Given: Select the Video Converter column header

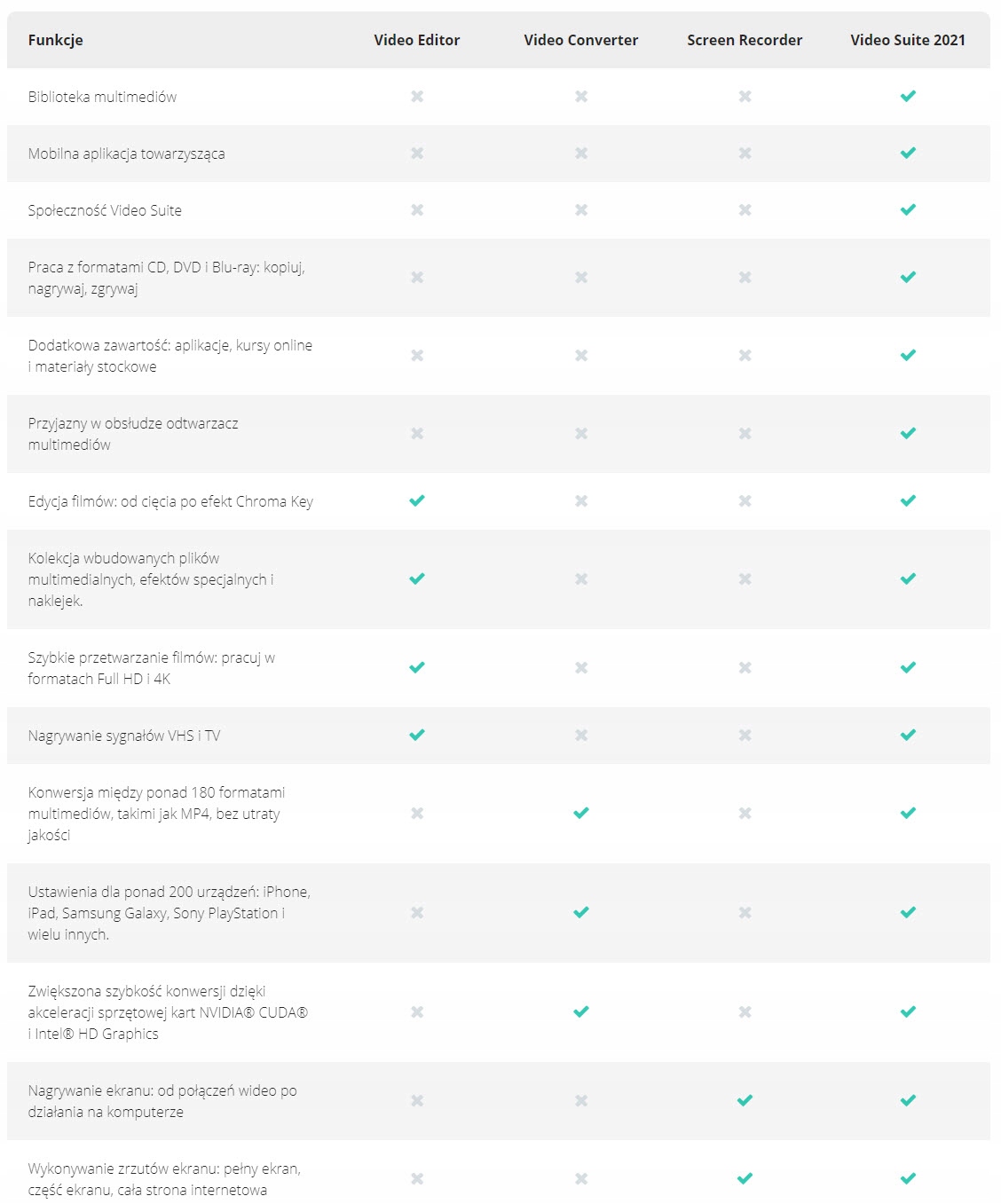Looking at the screenshot, I should click(x=581, y=40).
